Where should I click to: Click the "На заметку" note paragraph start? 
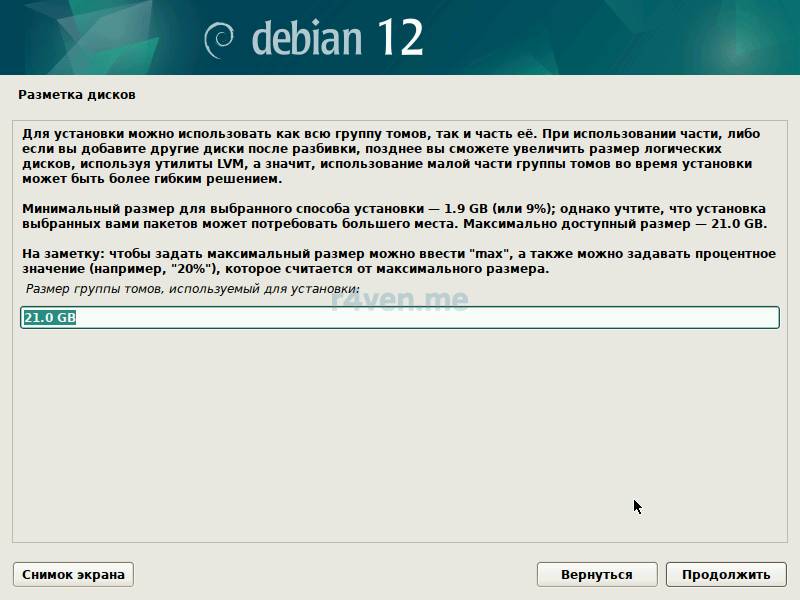coord(60,255)
